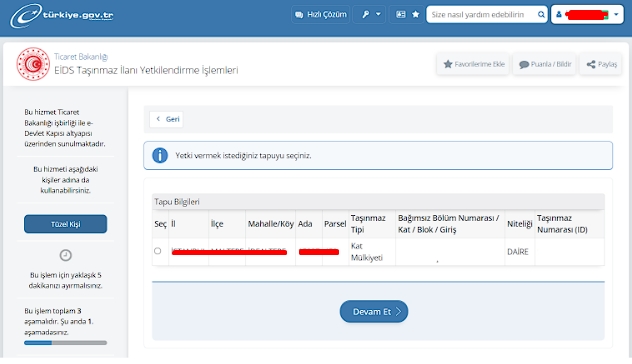
Task: Focus the Size nasıl yardım edebilirim search field
Action: point(482,15)
